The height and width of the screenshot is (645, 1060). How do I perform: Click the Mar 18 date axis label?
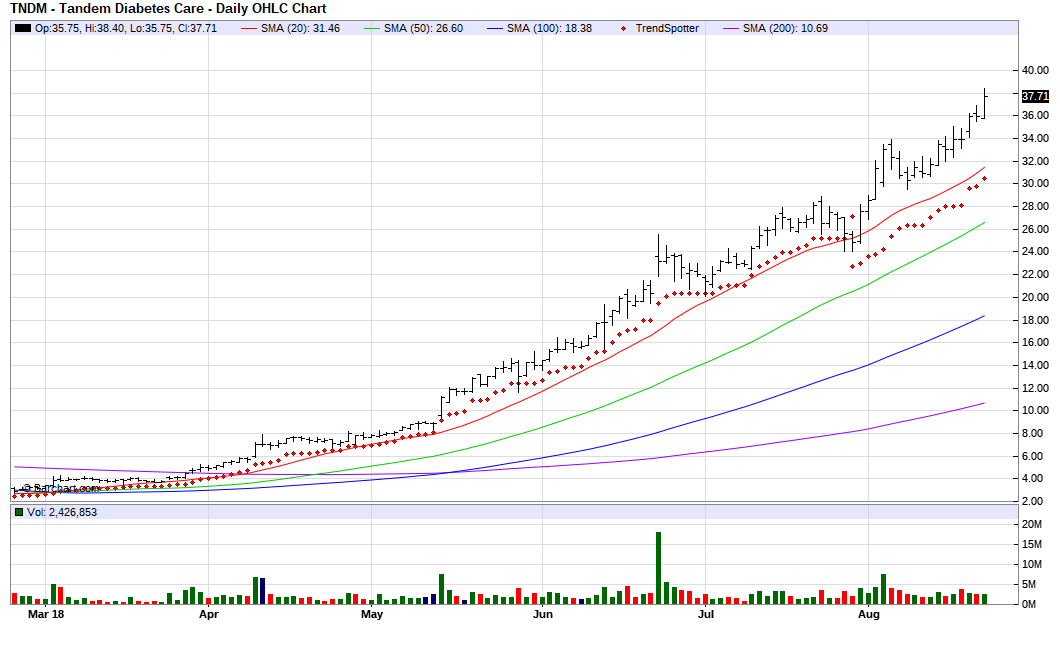tap(46, 614)
